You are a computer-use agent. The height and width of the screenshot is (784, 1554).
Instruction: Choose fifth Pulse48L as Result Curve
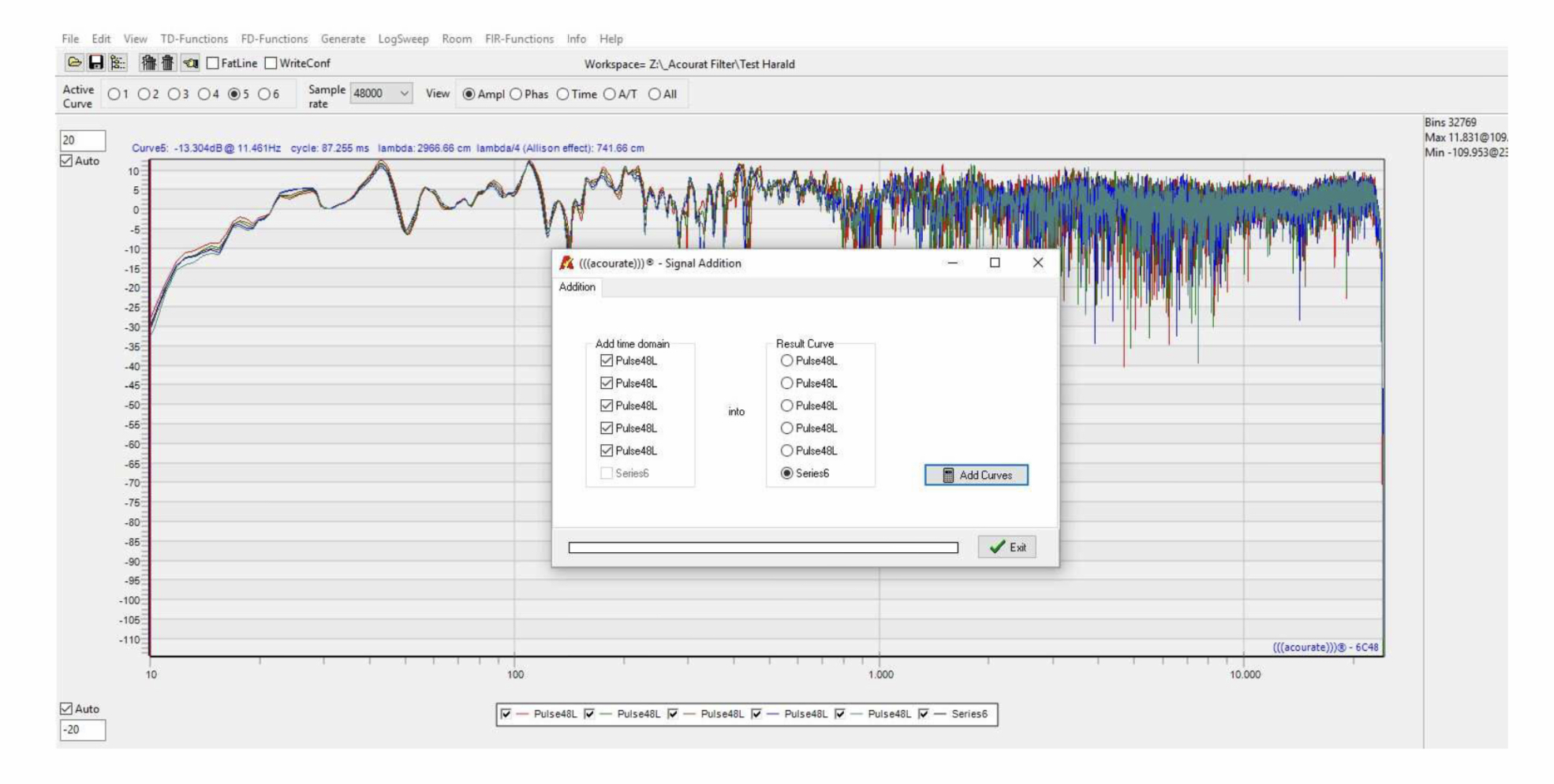pyautogui.click(x=786, y=450)
